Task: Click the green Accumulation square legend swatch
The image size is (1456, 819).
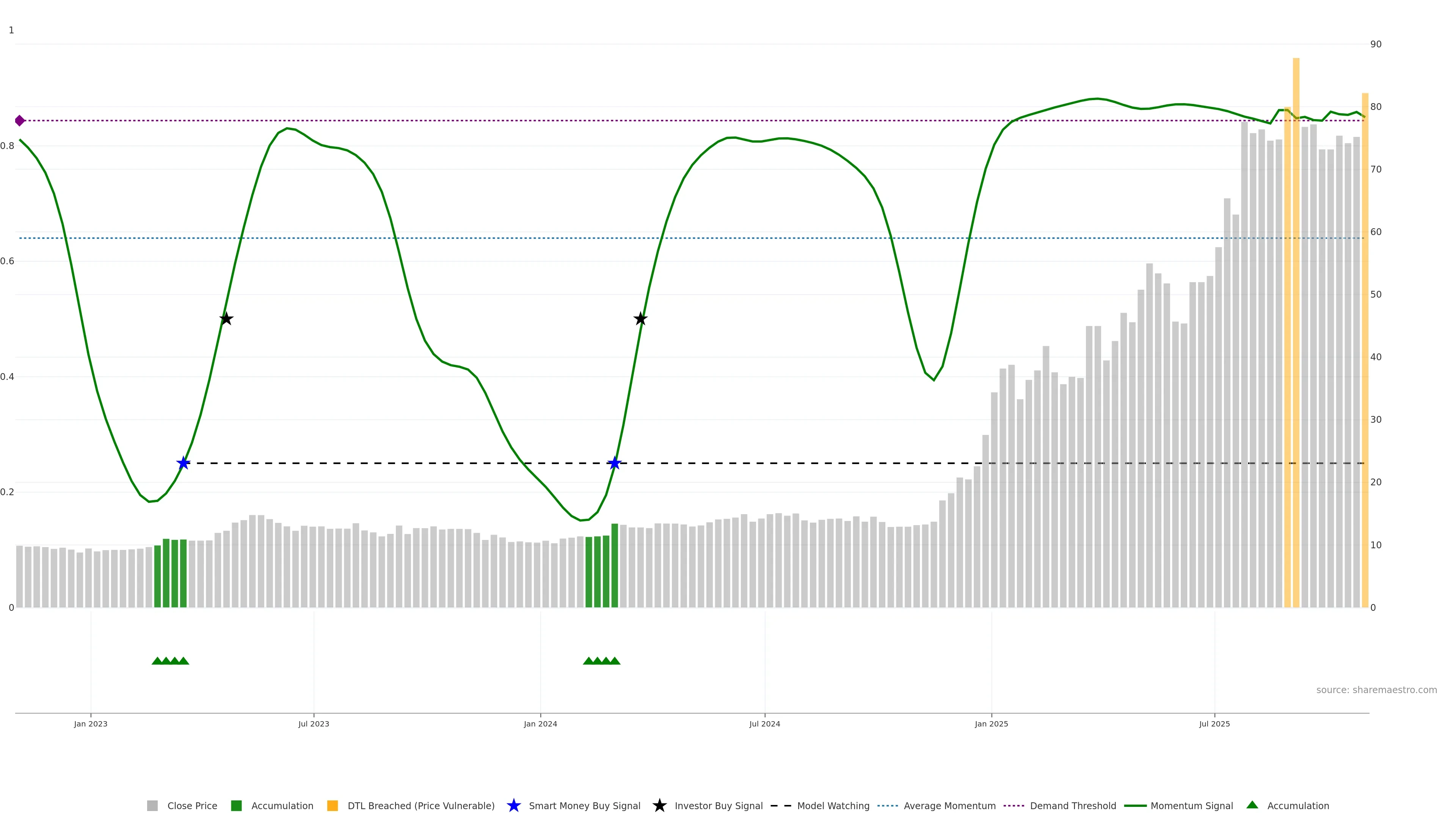Action: pyautogui.click(x=236, y=805)
